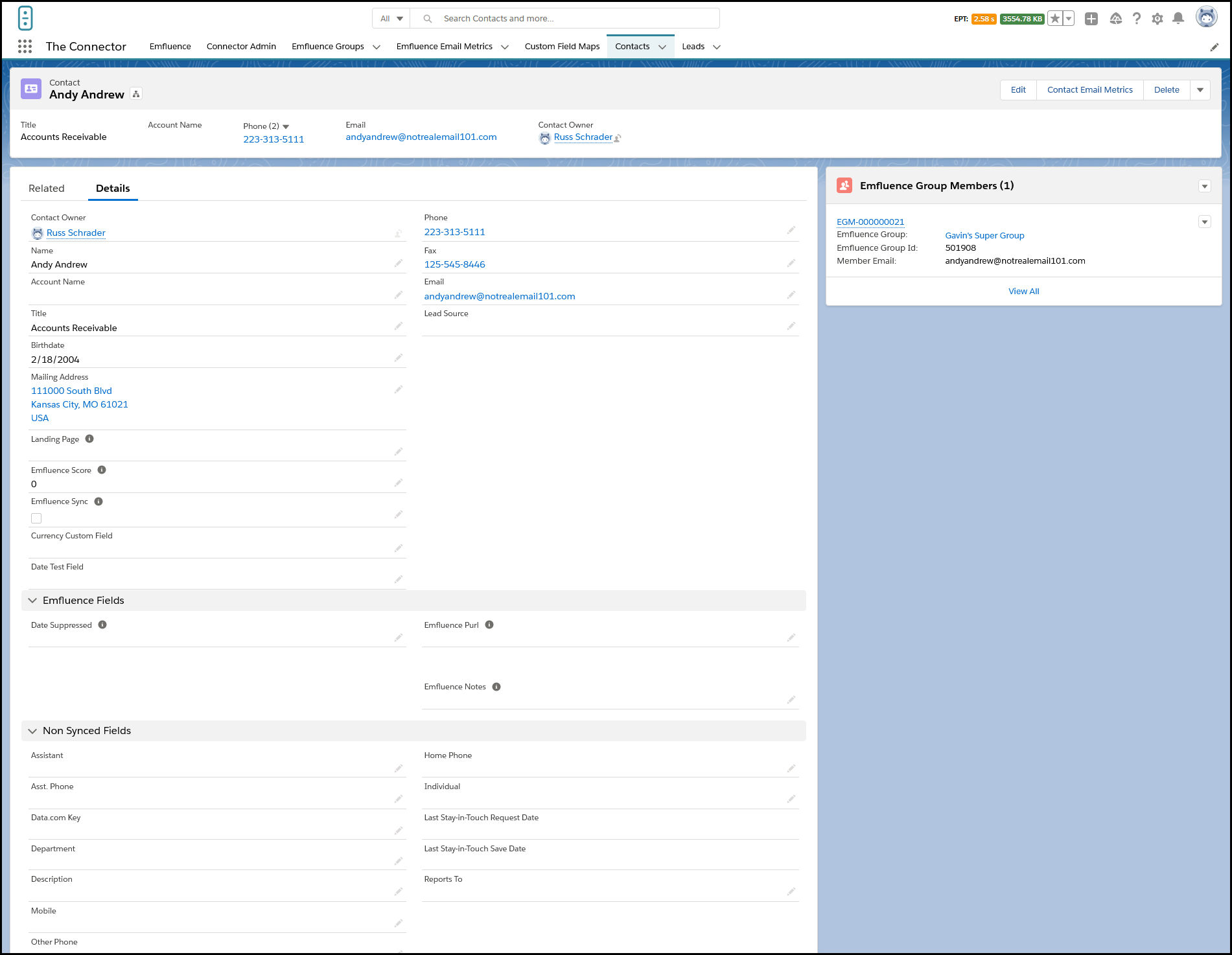Viewport: 1232px width, 955px height.
Task: Toggle the Emfluence Sync checkbox
Action: pyautogui.click(x=36, y=518)
